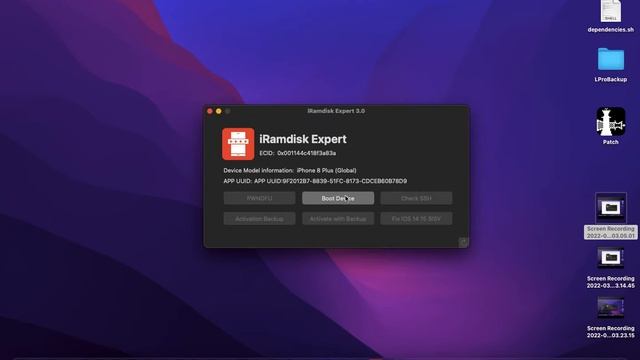Click the dependencies.sh file name label

tap(611, 30)
